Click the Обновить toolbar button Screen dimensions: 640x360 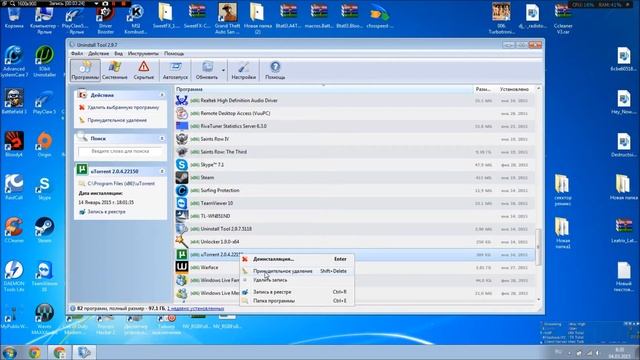click(x=207, y=70)
